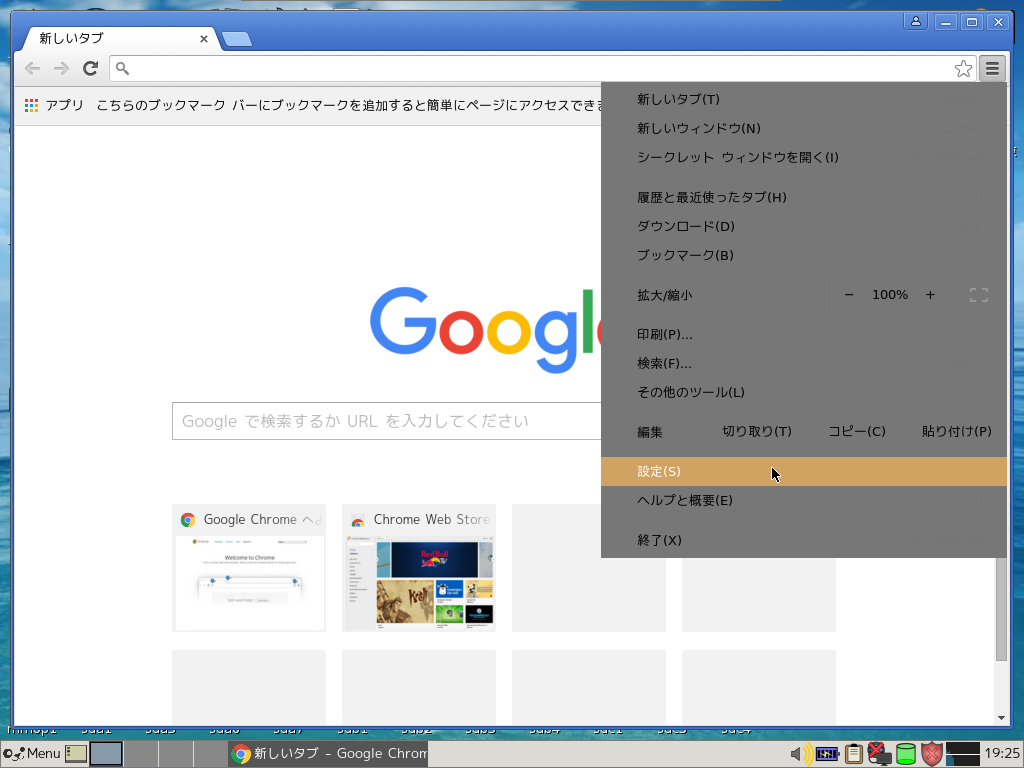Enter fullscreen via the zoom row icon

tap(978, 295)
